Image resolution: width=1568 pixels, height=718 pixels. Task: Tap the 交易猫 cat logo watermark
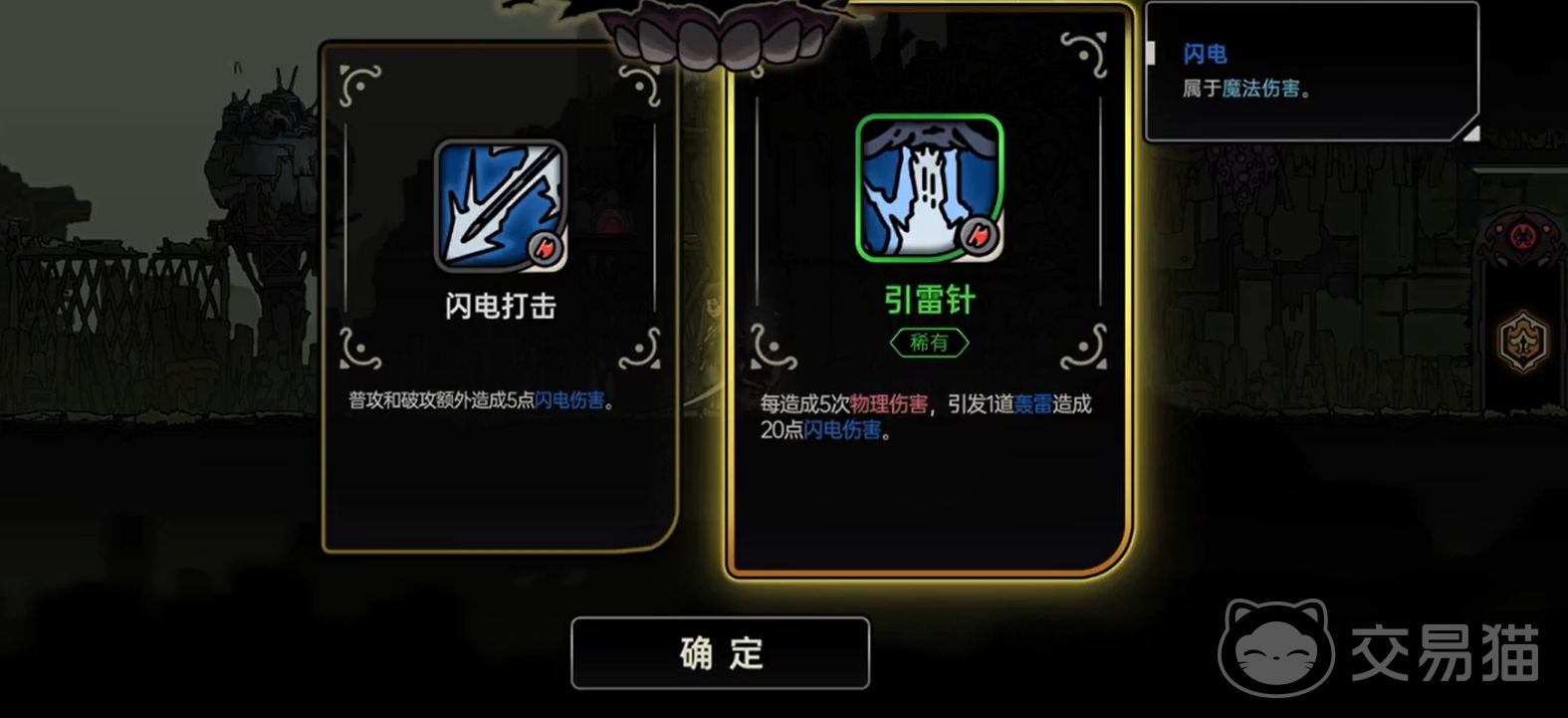pyautogui.click(x=1277, y=647)
